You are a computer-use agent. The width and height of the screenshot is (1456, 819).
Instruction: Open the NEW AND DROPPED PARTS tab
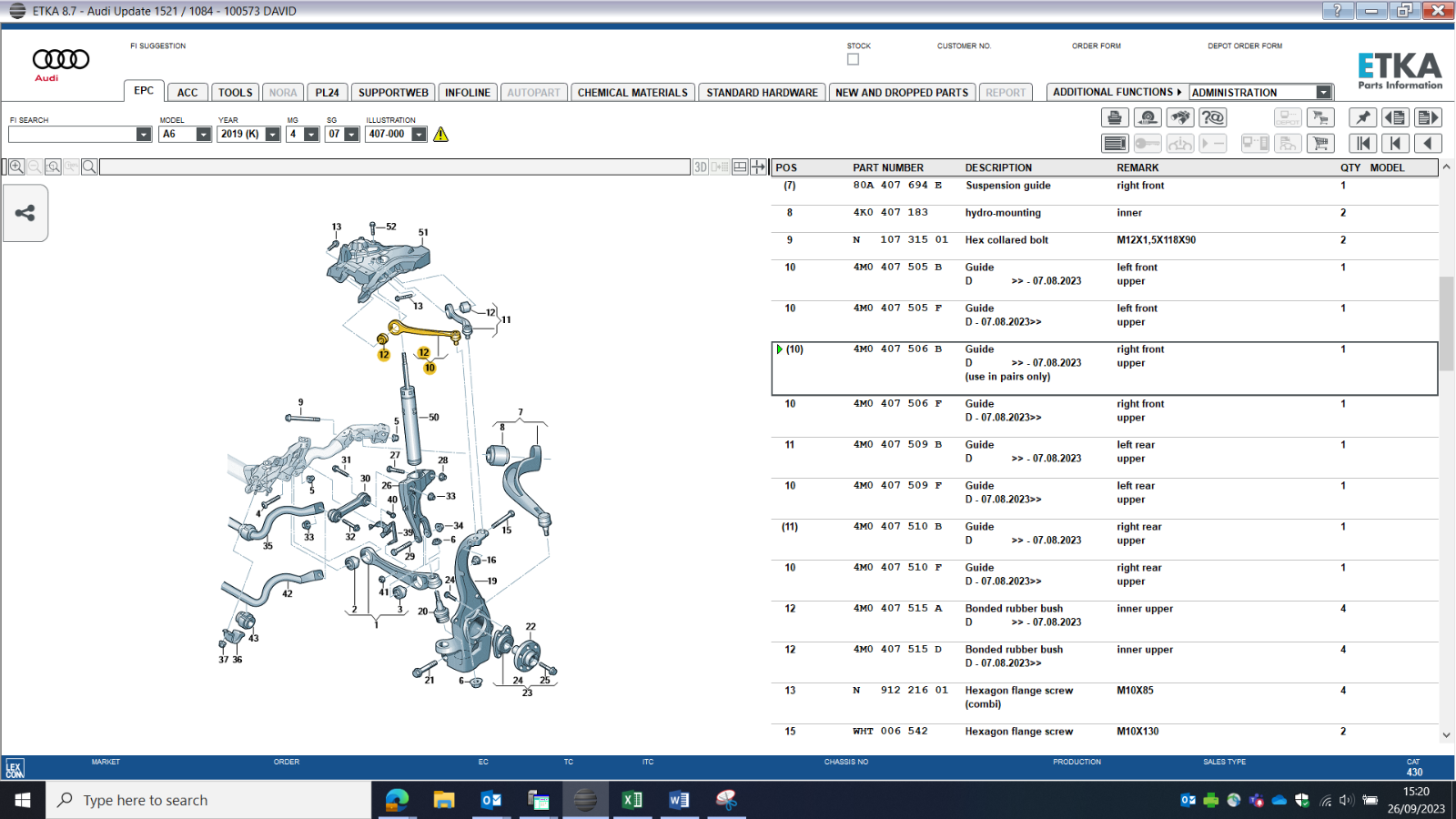tap(901, 92)
